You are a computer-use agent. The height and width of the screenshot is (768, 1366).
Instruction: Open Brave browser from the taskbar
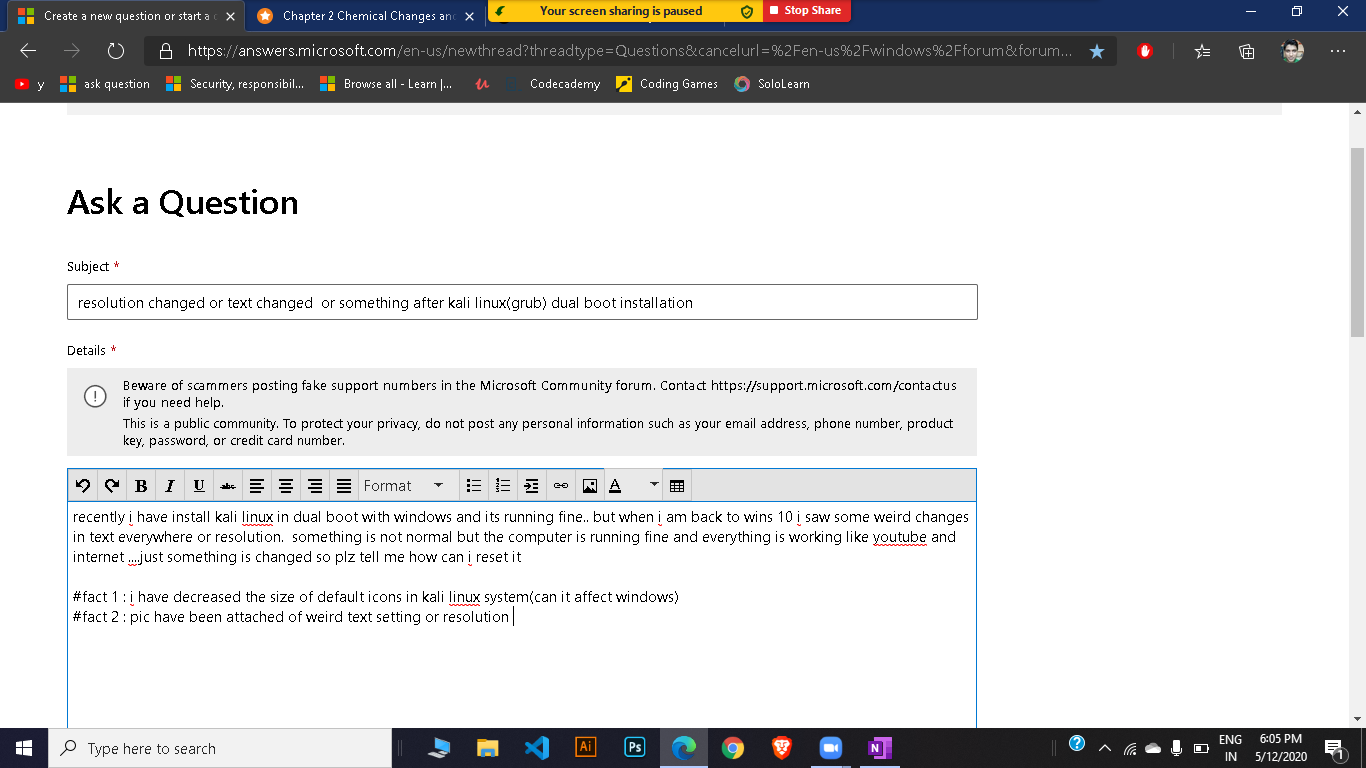tap(782, 748)
